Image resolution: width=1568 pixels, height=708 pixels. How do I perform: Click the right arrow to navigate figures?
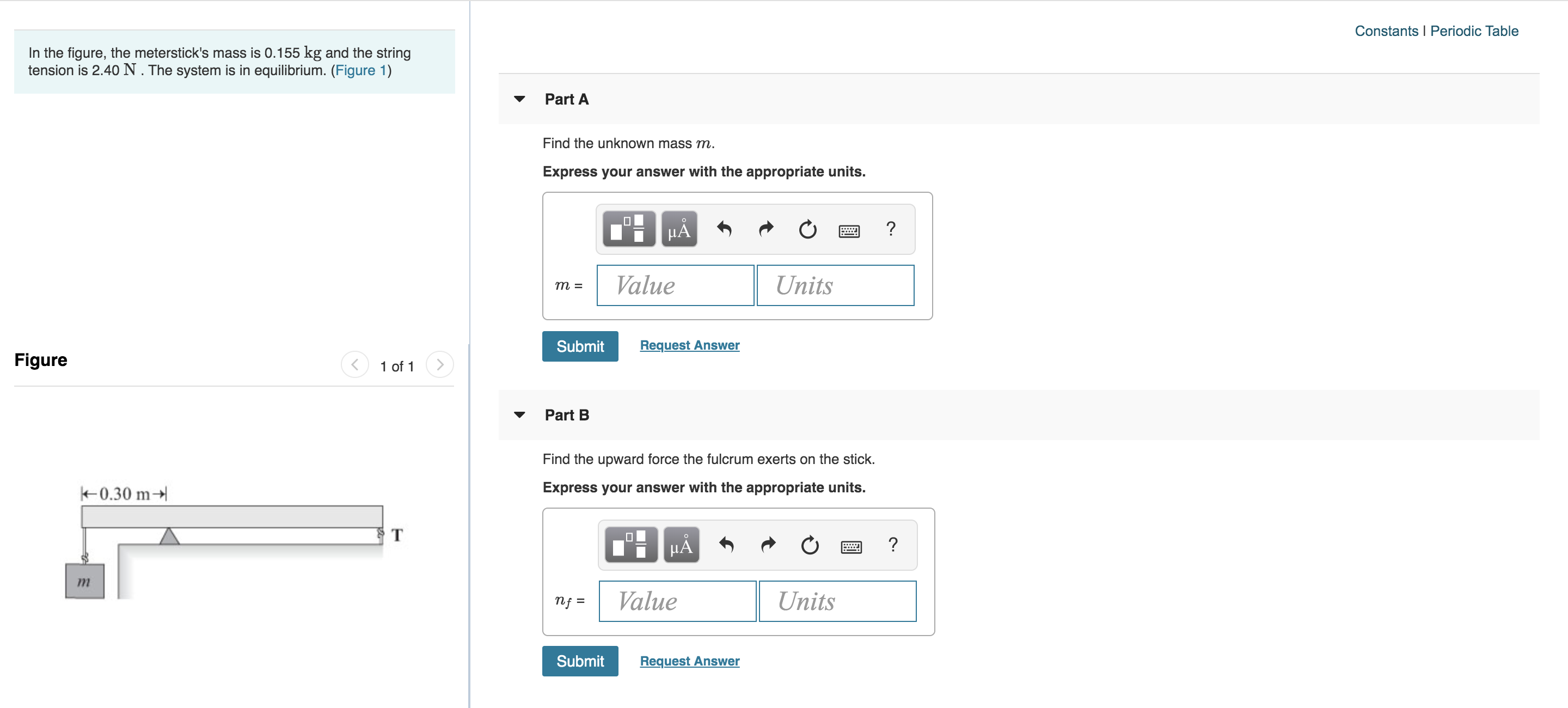click(438, 363)
